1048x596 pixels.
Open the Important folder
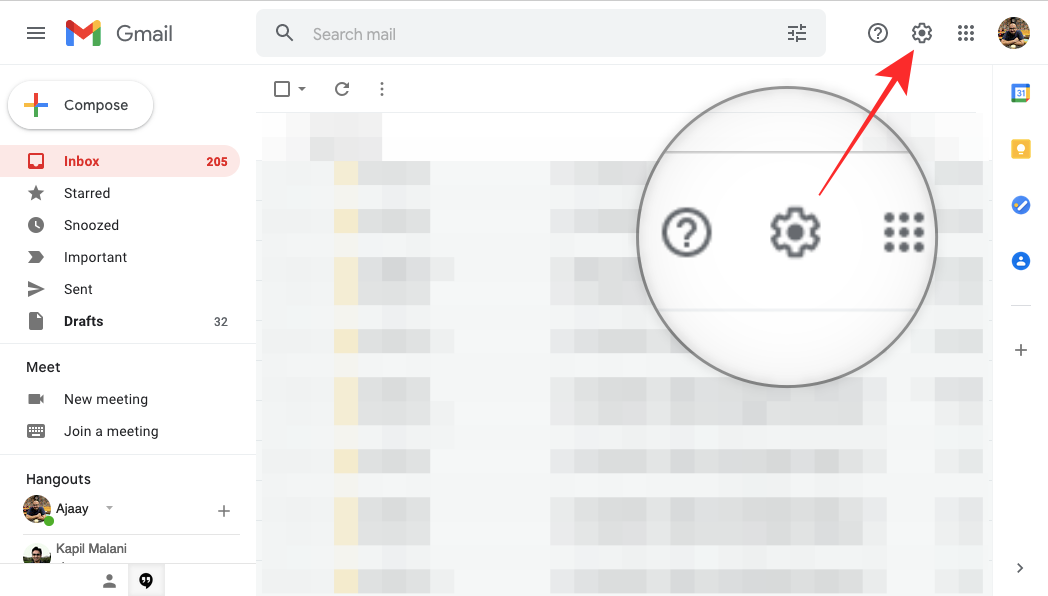pyautogui.click(x=120, y=257)
